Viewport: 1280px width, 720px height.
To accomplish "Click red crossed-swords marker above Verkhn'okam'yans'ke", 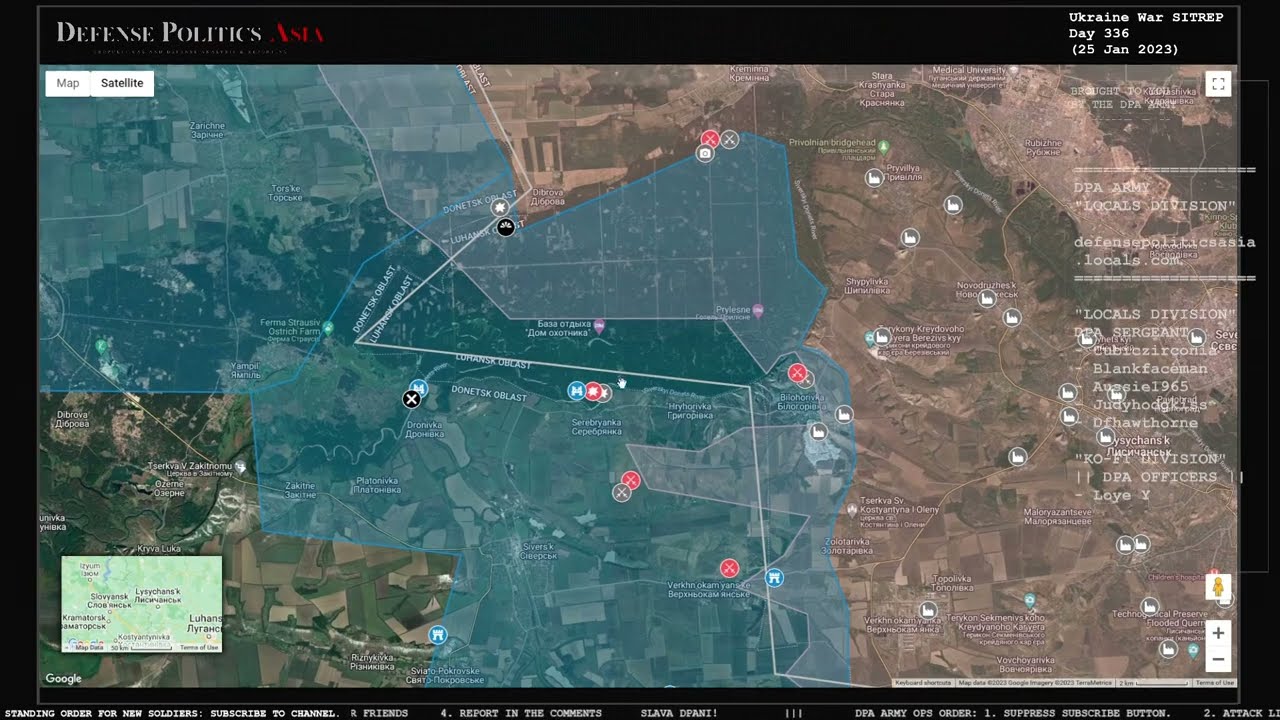I will 730,568.
